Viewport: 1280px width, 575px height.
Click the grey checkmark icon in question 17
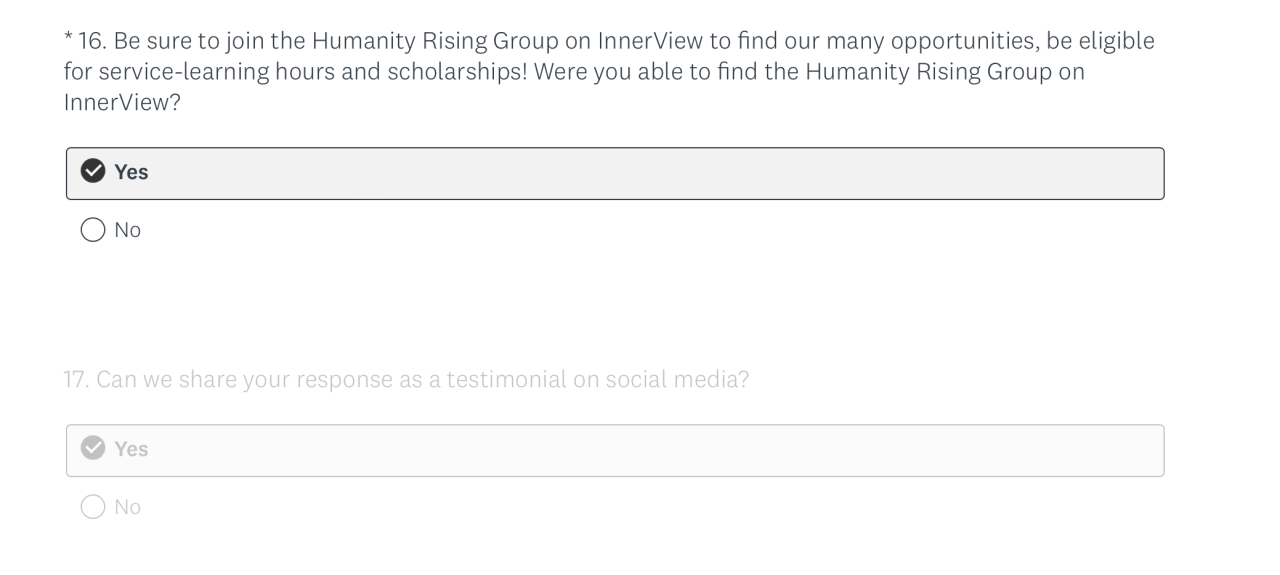pos(93,449)
